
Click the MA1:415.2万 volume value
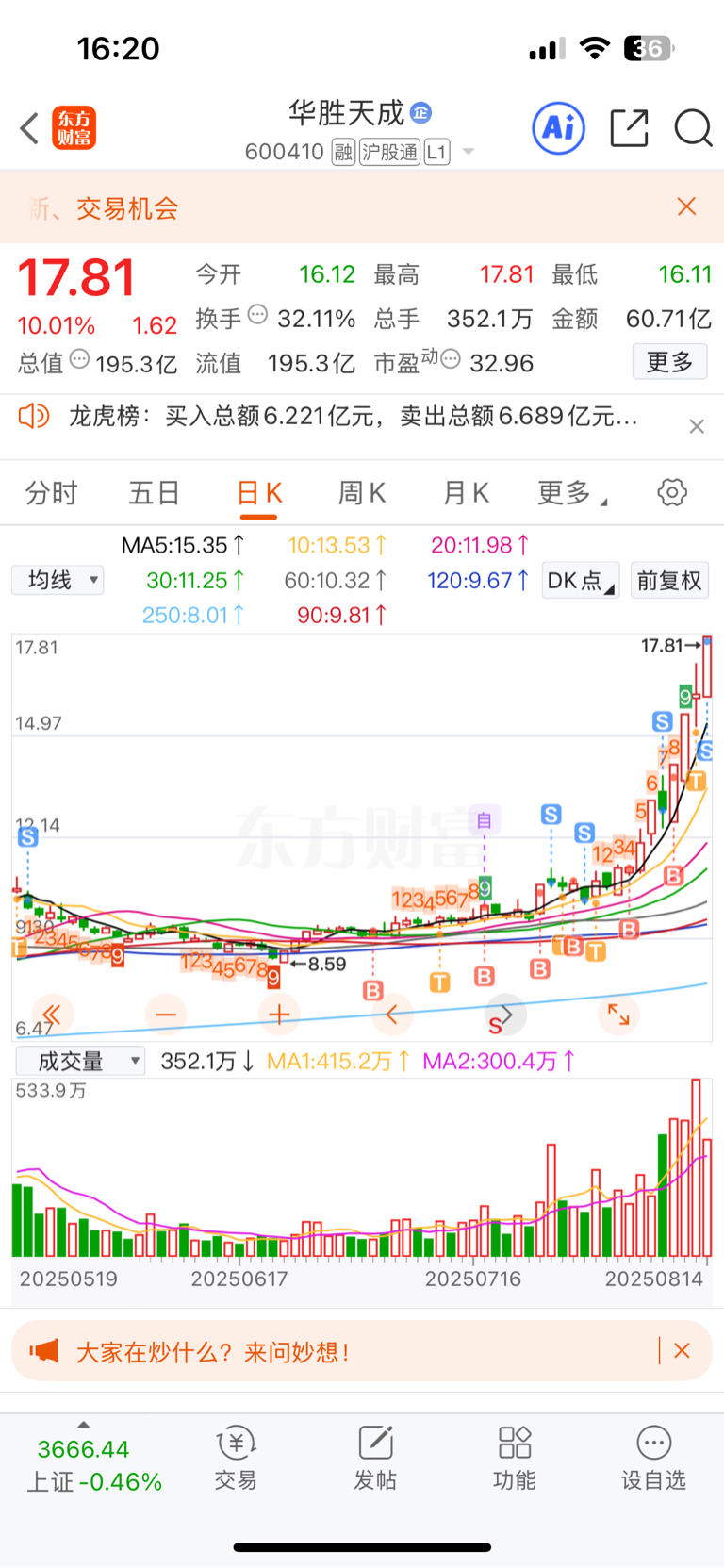(x=338, y=1062)
